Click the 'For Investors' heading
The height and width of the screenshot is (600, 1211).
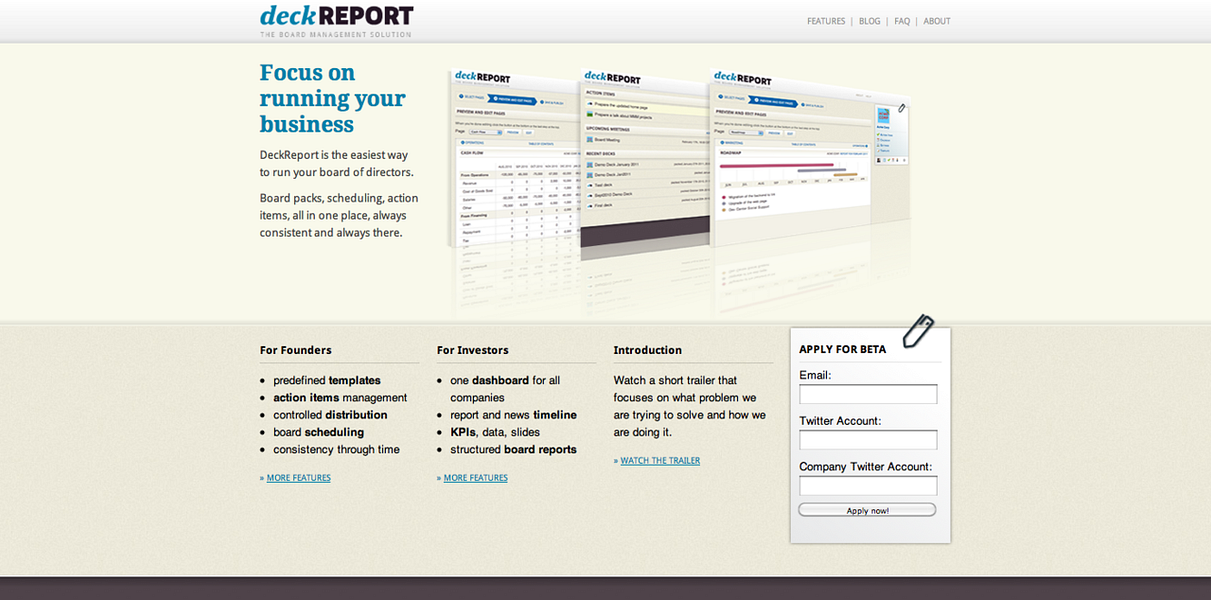tap(472, 350)
